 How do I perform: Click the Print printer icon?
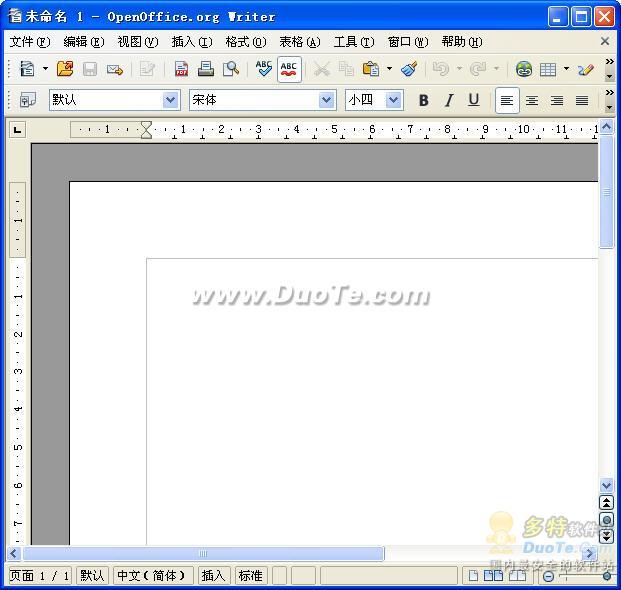[206, 69]
